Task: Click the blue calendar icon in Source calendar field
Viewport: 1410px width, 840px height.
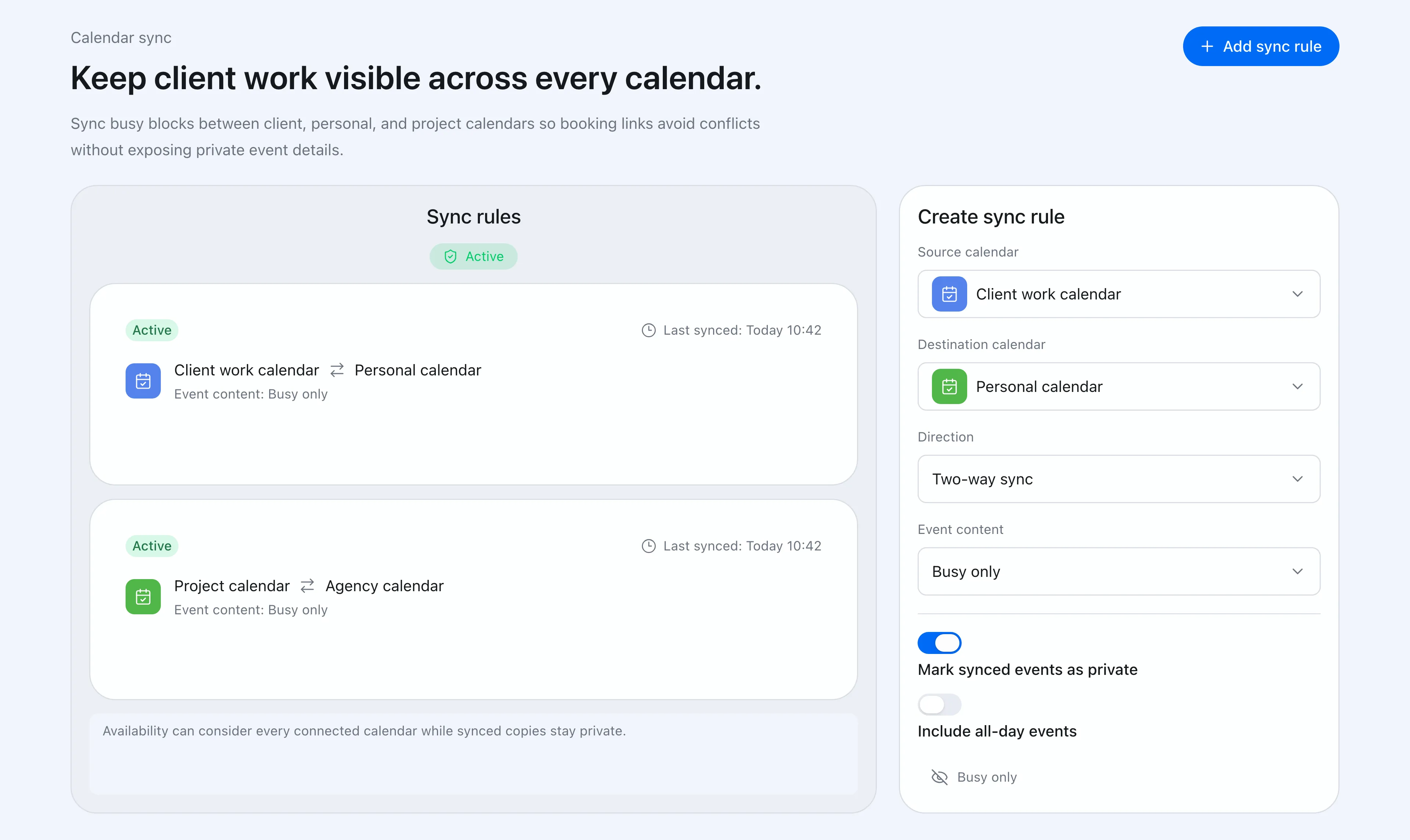Action: [x=949, y=294]
